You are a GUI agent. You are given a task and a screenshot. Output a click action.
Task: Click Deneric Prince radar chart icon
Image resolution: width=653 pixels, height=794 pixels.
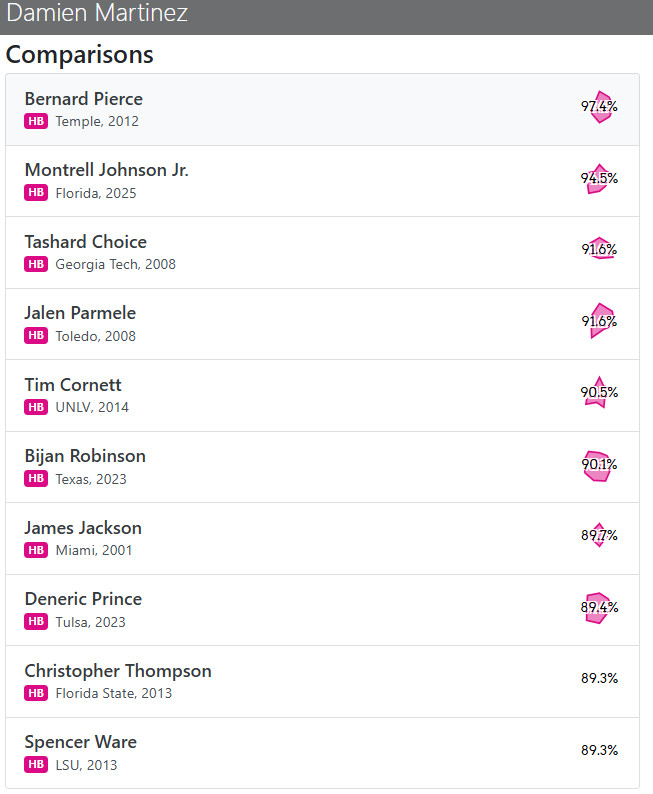coord(599,607)
